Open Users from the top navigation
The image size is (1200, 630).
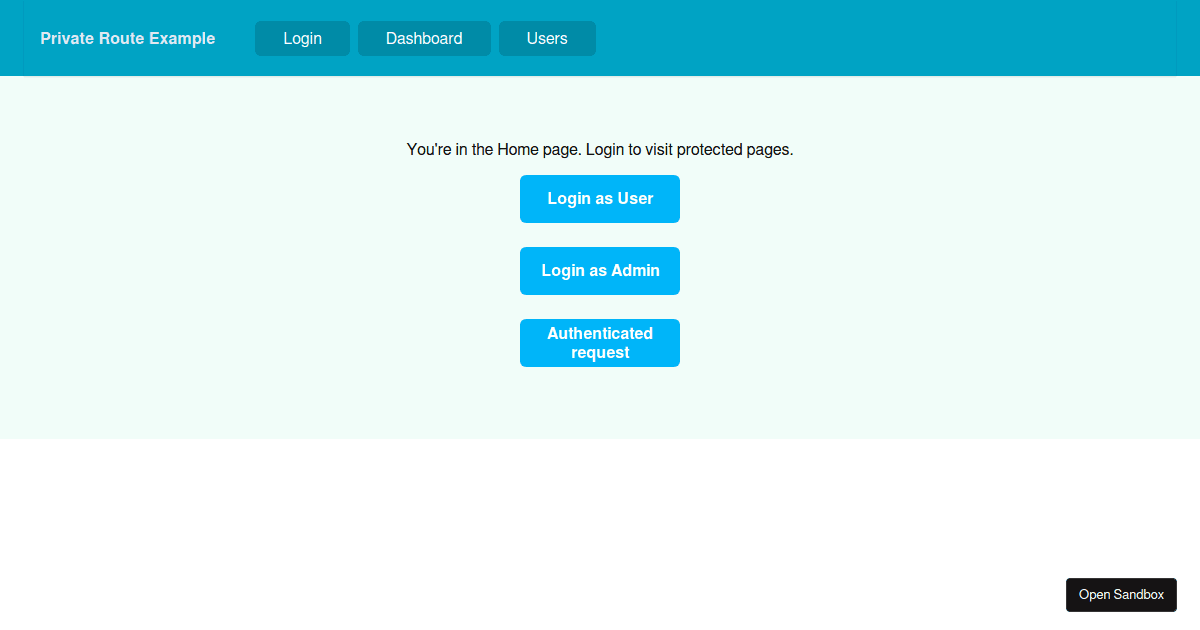(547, 38)
